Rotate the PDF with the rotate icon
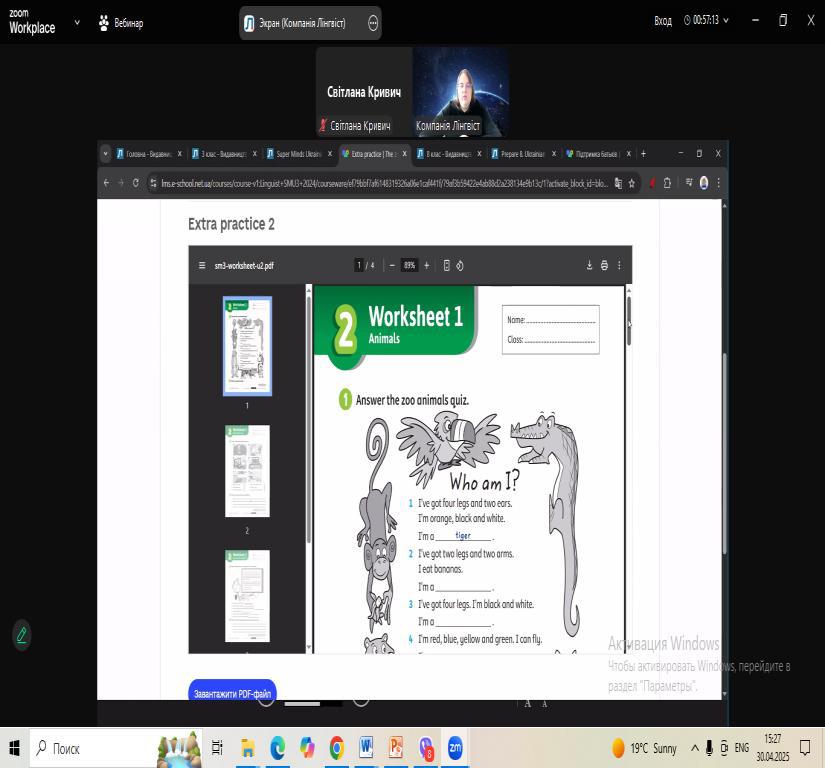This screenshot has width=825, height=768. pos(460,266)
